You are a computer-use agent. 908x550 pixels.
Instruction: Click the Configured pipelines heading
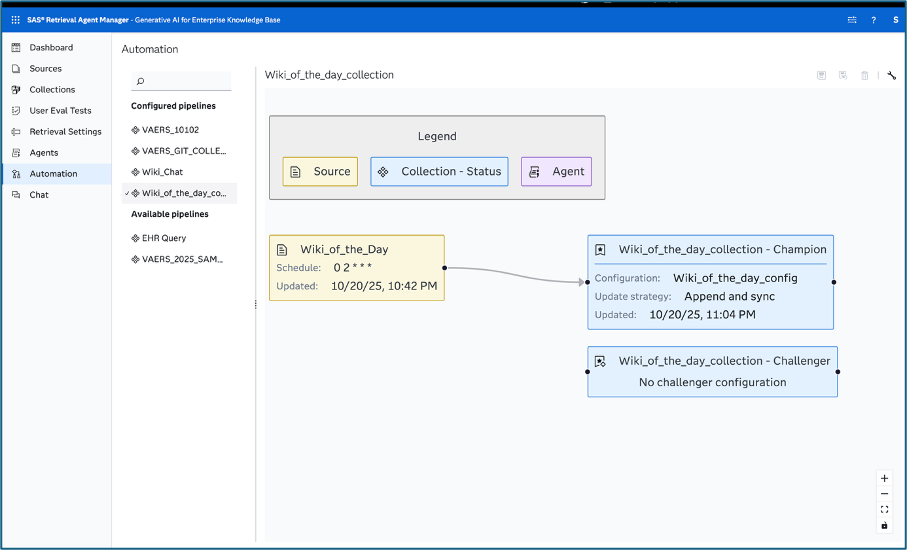pos(173,106)
